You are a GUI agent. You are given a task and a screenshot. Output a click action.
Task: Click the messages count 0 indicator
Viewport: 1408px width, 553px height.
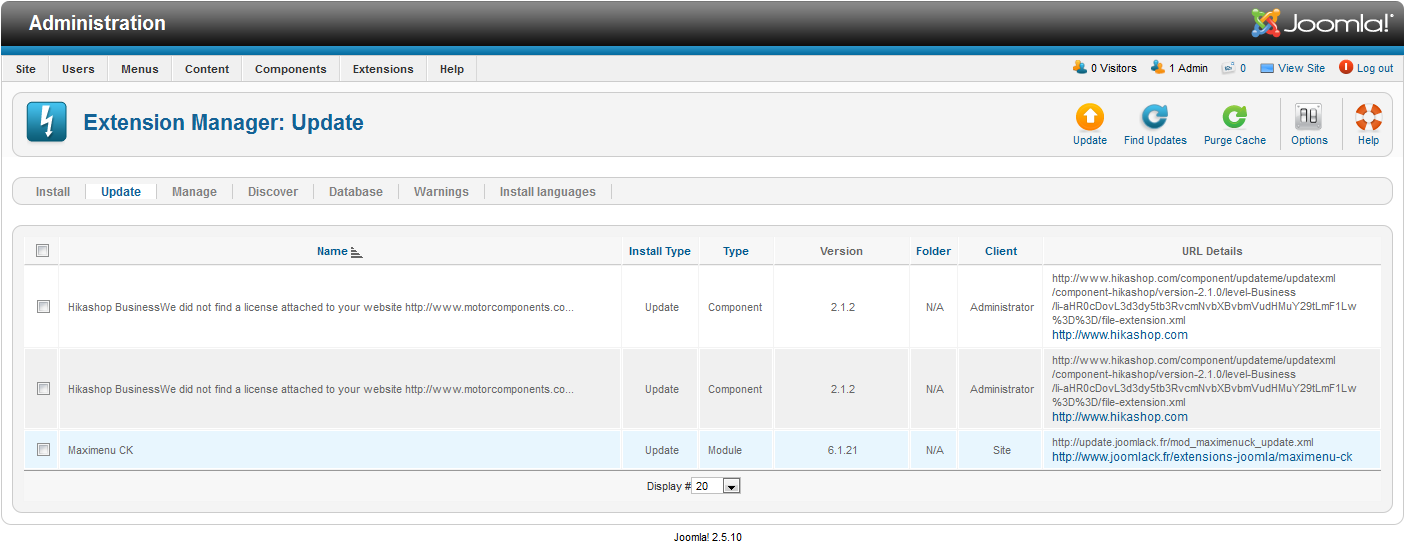1234,68
